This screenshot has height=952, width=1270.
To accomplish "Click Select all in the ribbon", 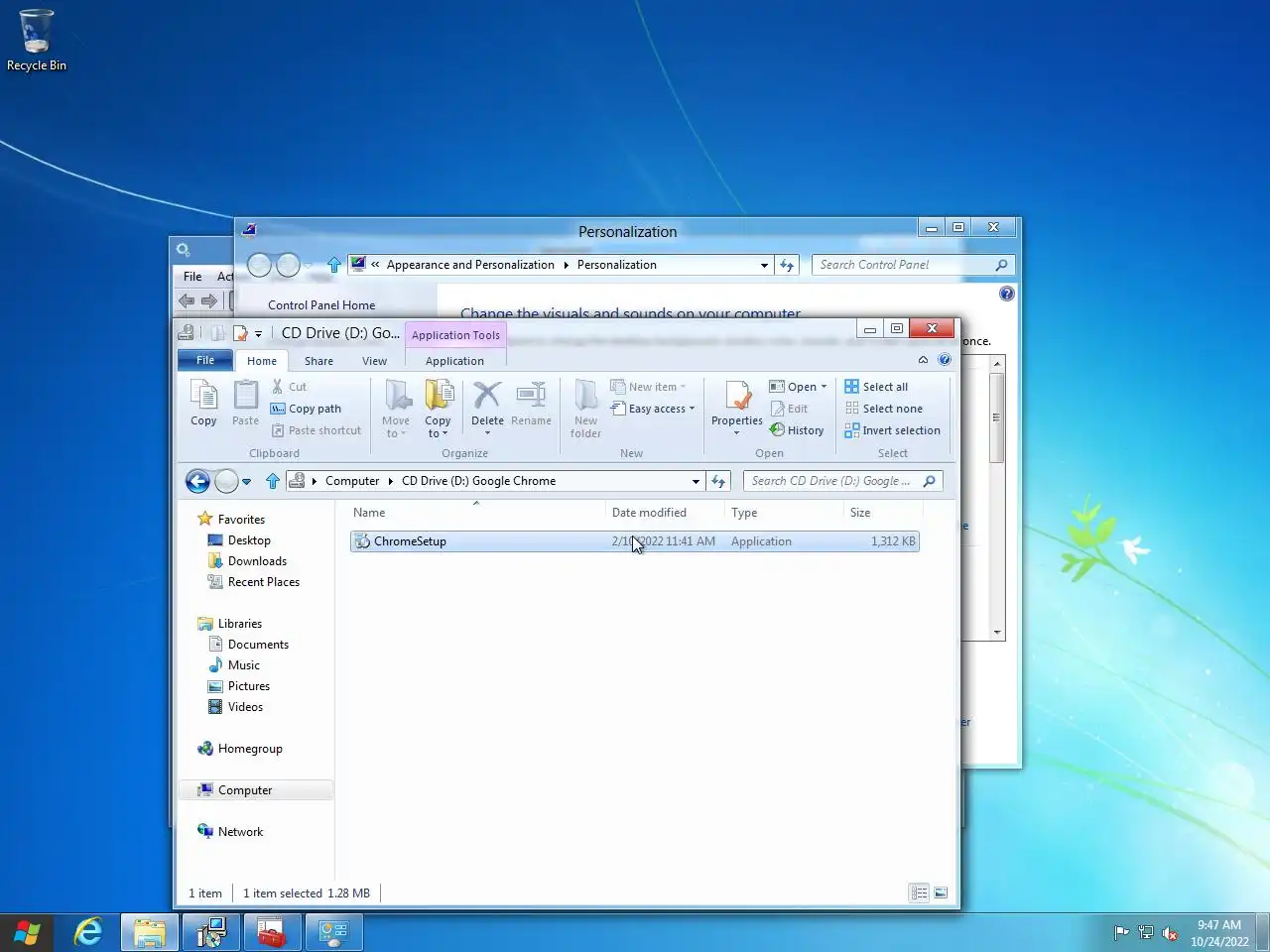I will point(876,387).
